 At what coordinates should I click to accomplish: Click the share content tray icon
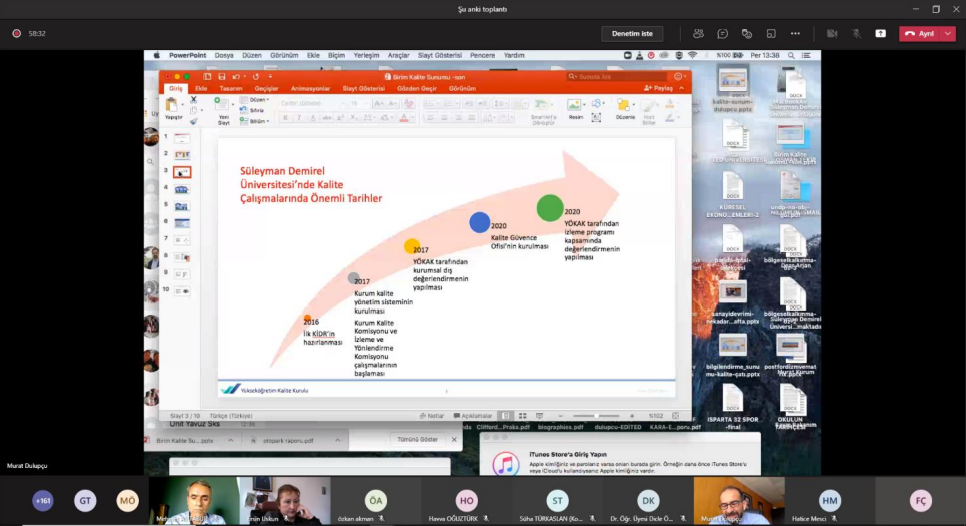880,33
